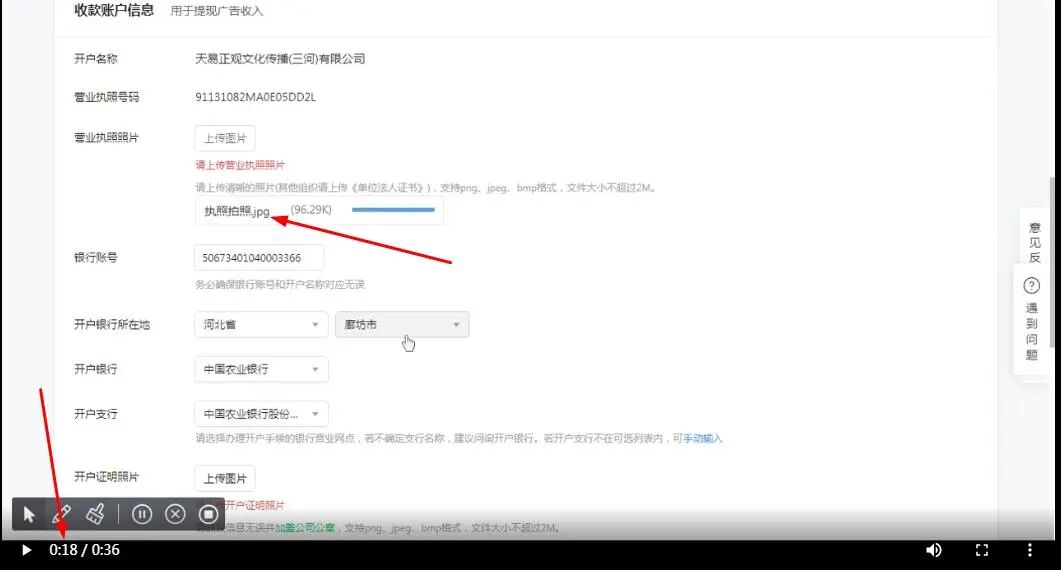Click the 收款账户信息 heading

pos(114,10)
